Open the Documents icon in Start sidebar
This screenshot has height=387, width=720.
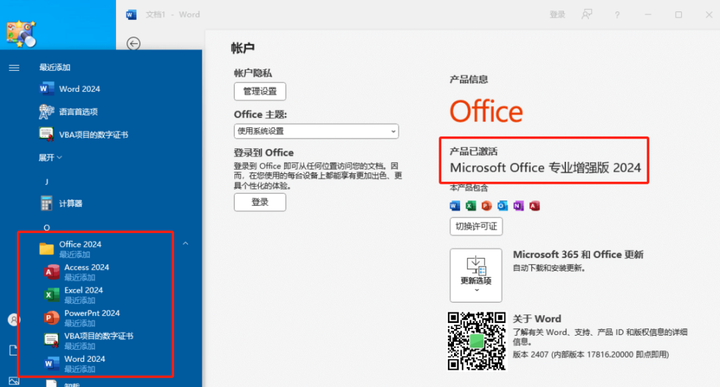tap(13, 350)
